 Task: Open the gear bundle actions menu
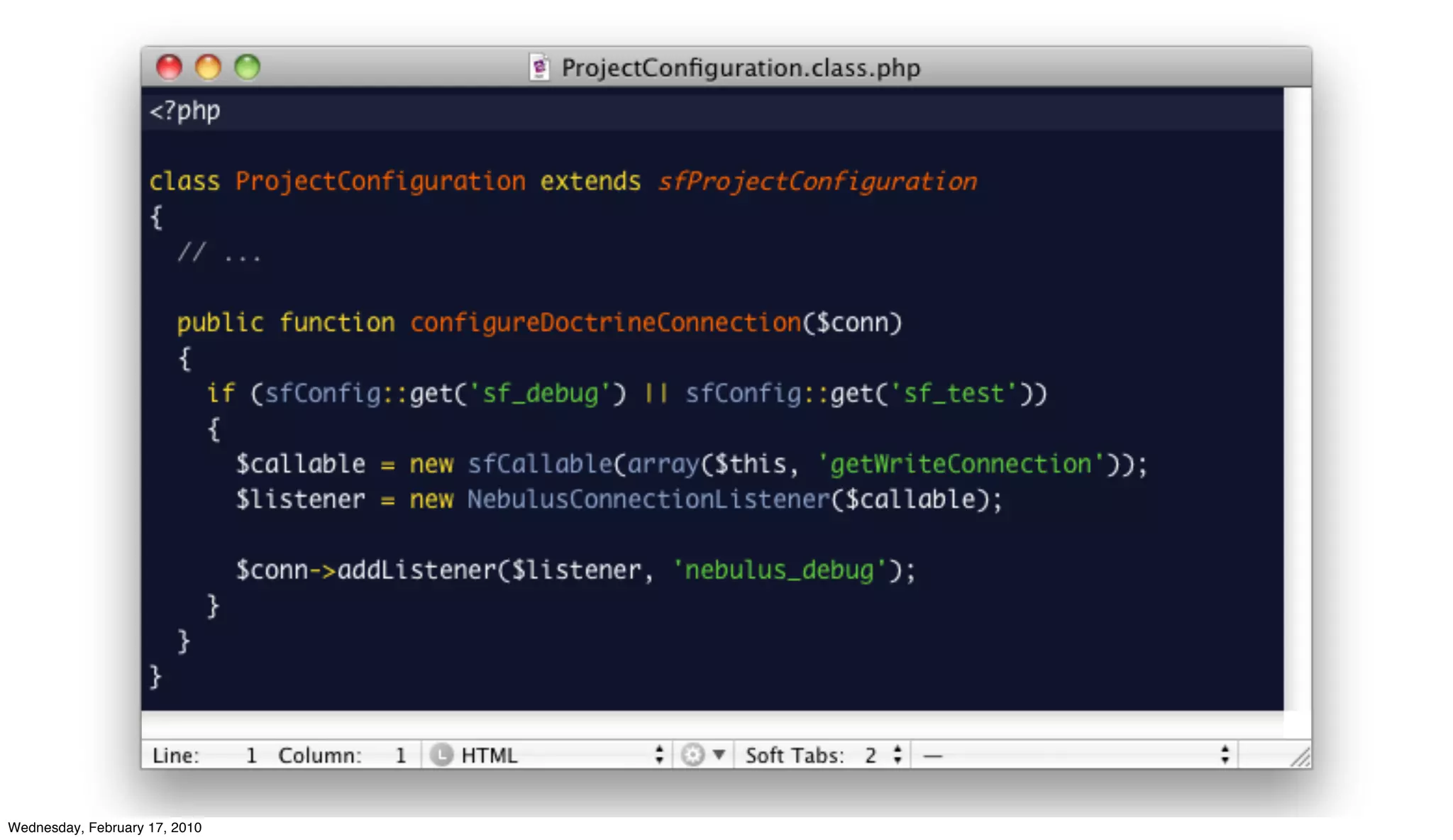[x=692, y=755]
